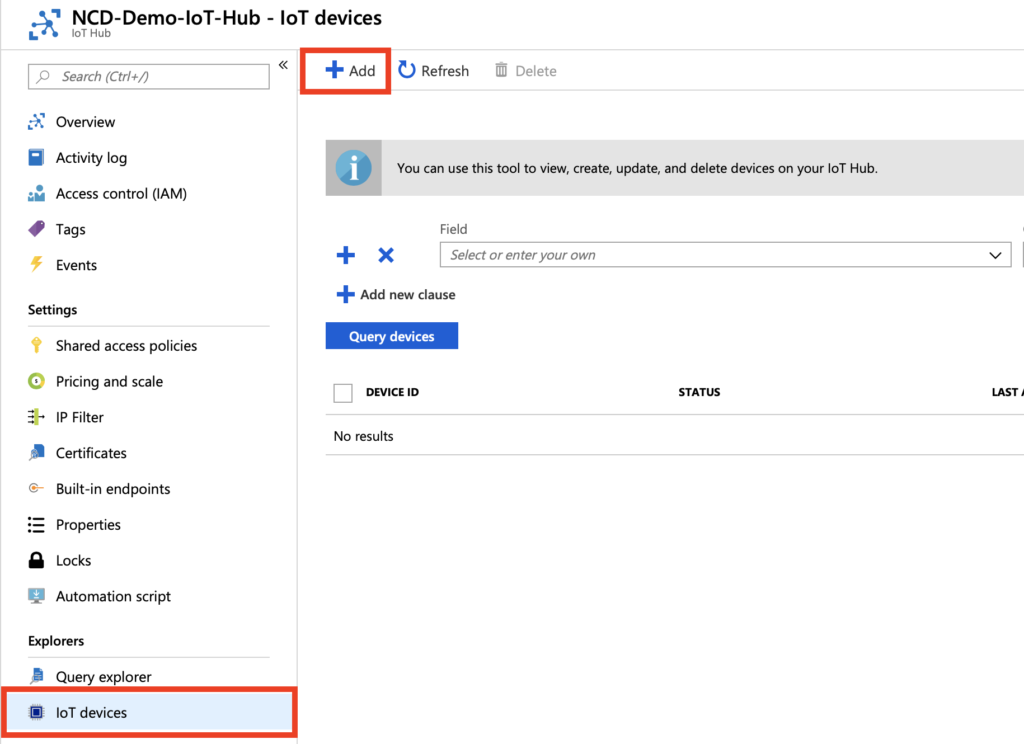Click the Properties list icon
This screenshot has height=744, width=1024.
[x=37, y=525]
